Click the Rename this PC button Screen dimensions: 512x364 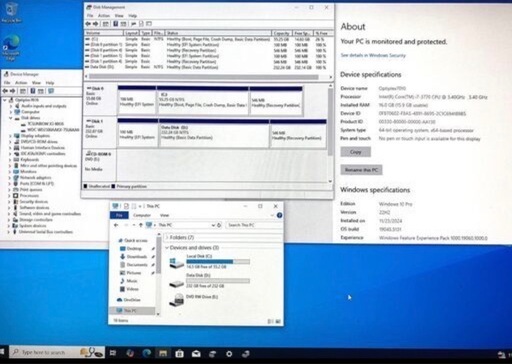(x=361, y=170)
